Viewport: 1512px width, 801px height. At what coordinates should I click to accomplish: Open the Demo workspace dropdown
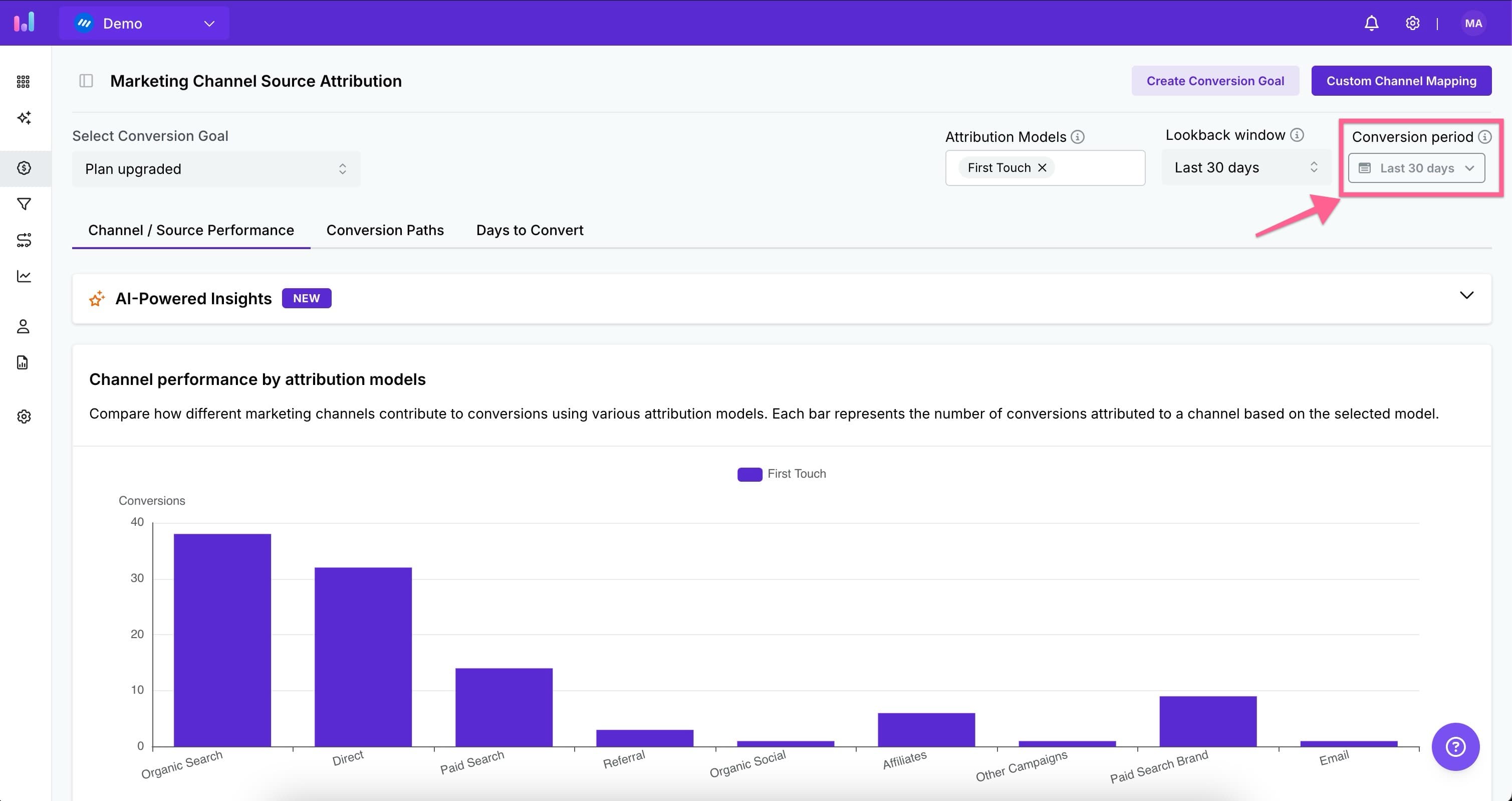click(144, 23)
